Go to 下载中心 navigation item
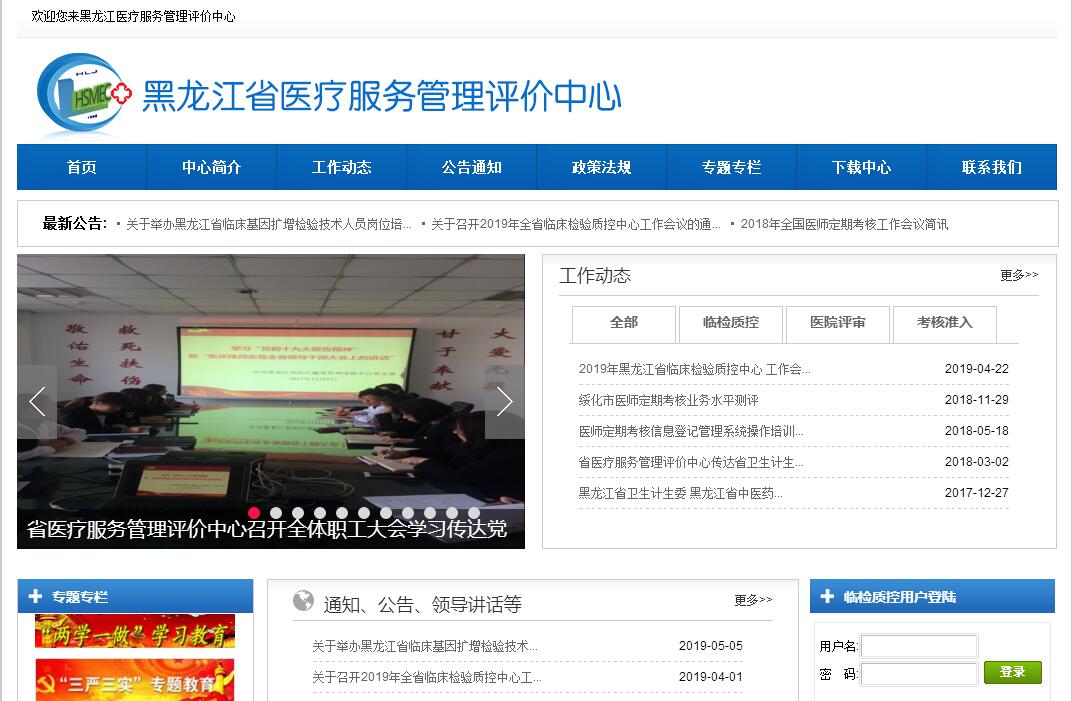Image resolution: width=1072 pixels, height=701 pixels. [x=861, y=167]
